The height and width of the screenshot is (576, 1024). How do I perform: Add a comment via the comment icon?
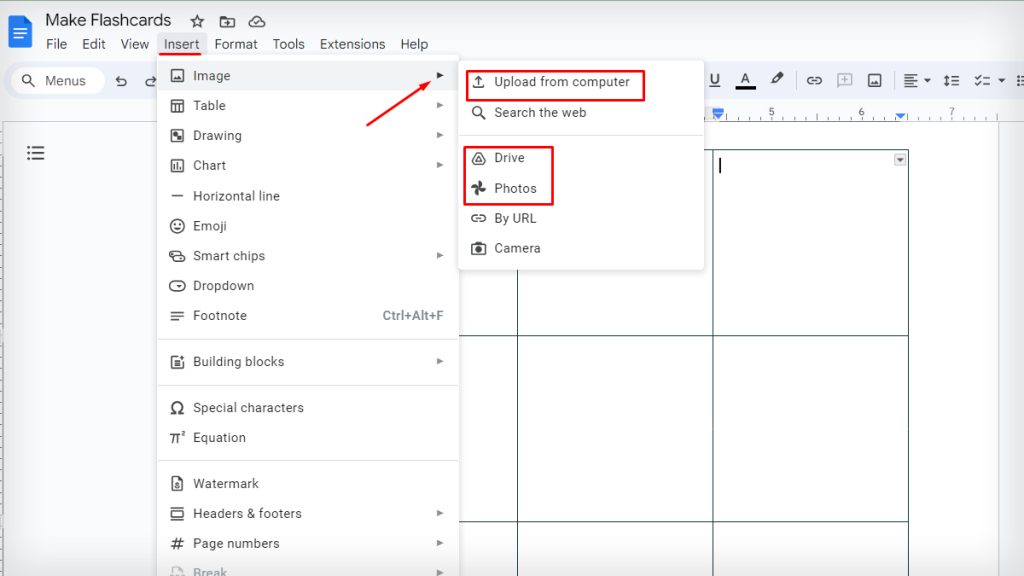coord(845,80)
